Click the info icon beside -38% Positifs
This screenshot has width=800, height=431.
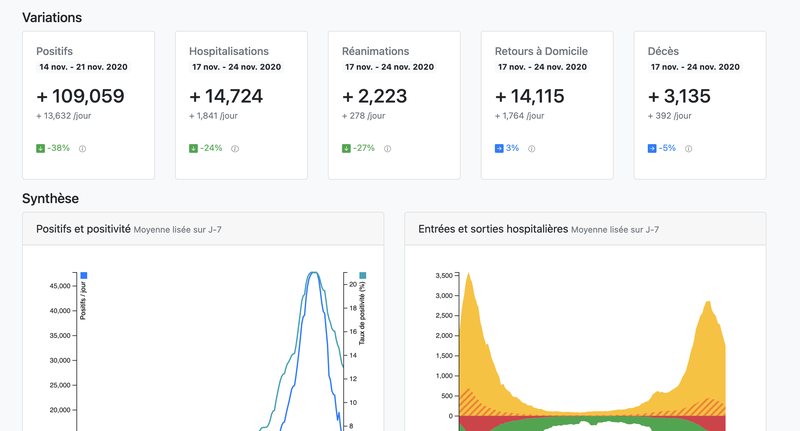click(x=82, y=149)
